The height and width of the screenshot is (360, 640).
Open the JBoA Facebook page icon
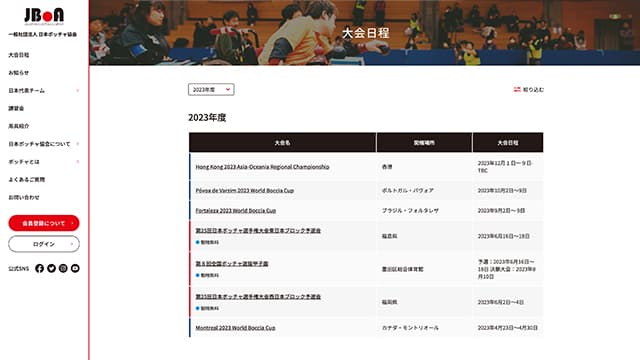tap(39, 268)
